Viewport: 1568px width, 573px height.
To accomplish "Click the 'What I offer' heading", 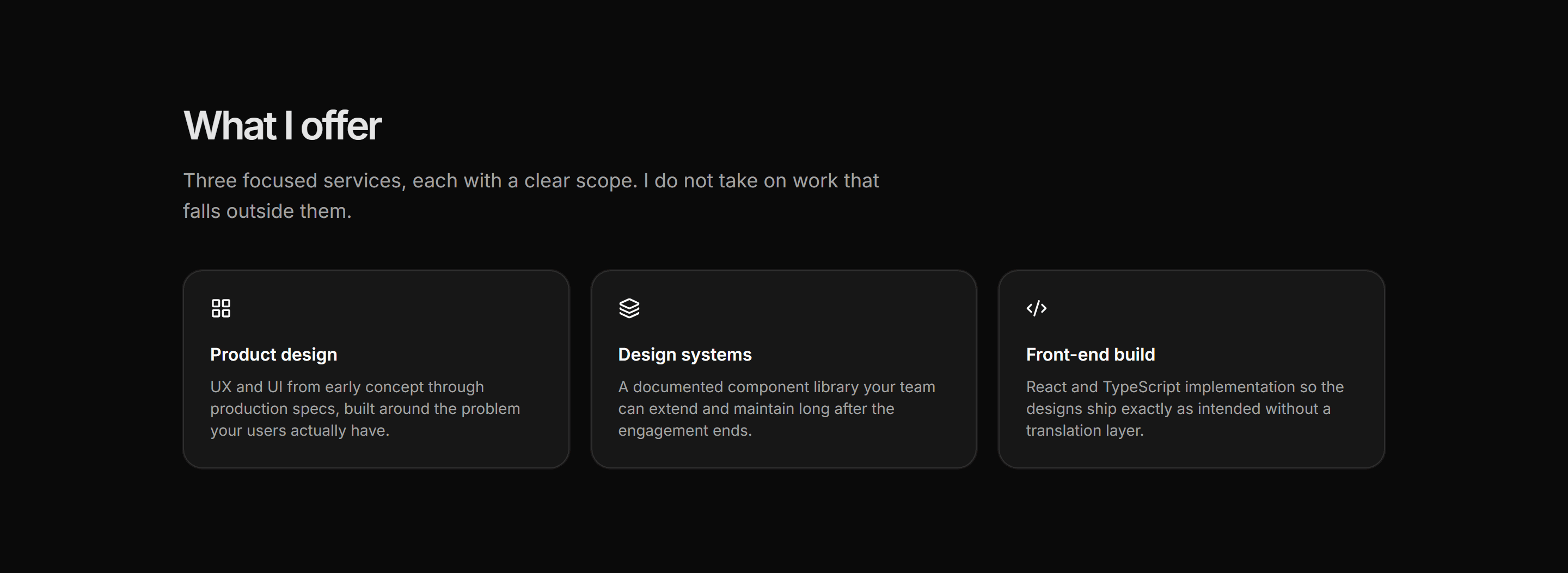I will point(283,125).
